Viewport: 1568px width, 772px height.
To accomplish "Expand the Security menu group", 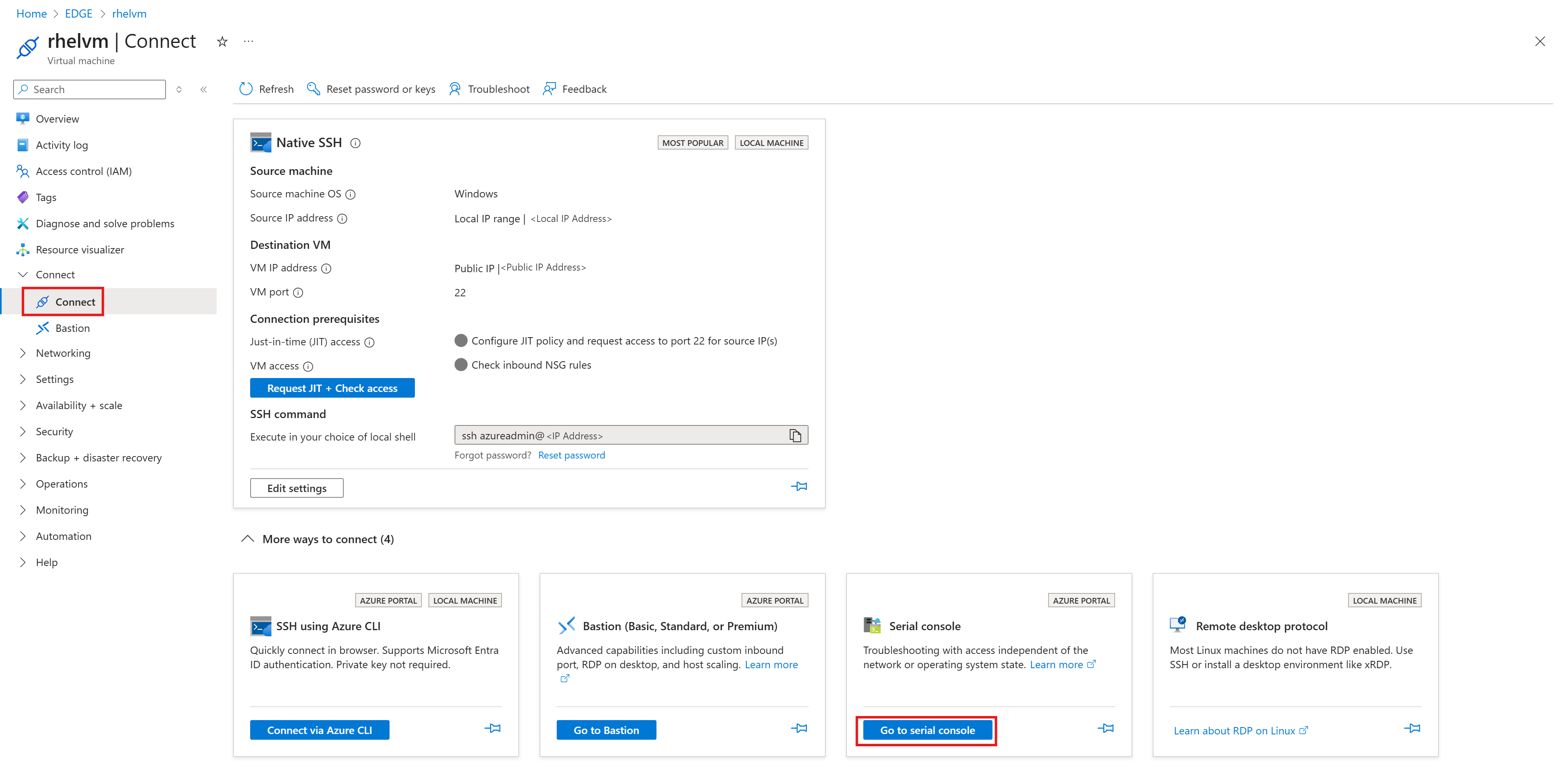I will coord(54,431).
